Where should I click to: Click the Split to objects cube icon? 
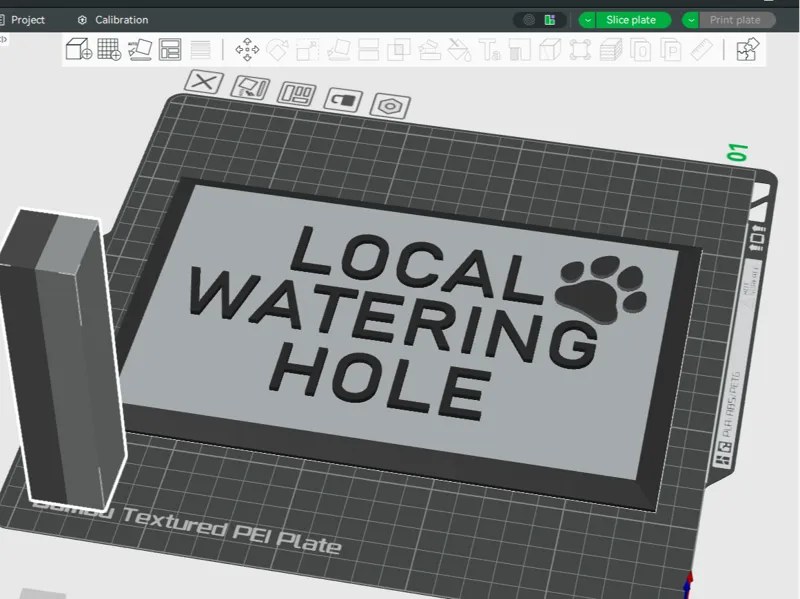(550, 49)
